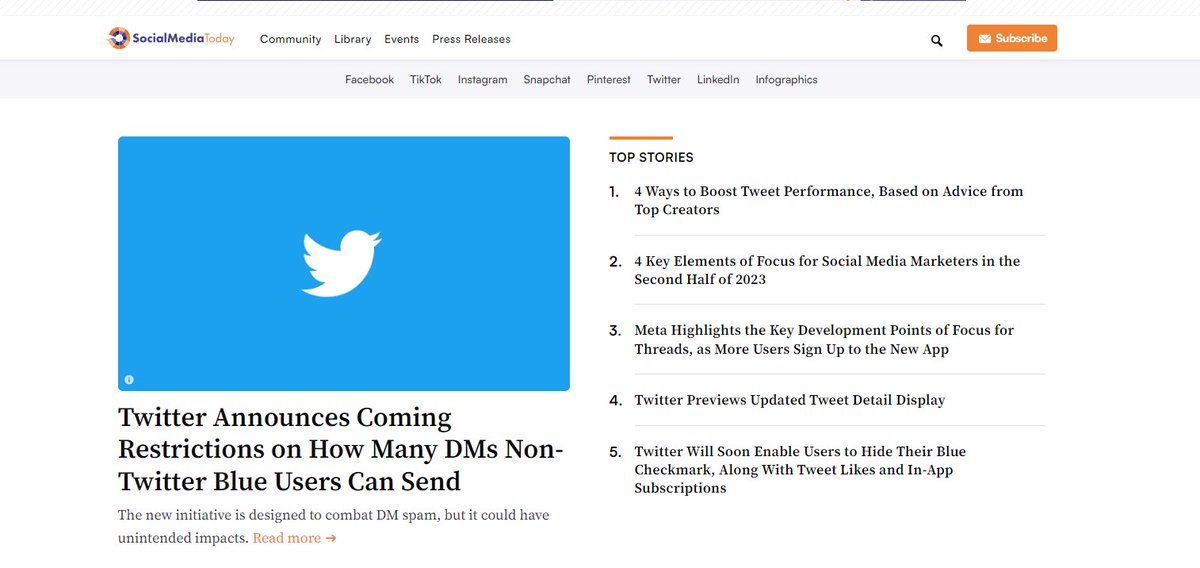Open the Library menu item
Viewport: 1200px width, 568px height.
pyautogui.click(x=353, y=39)
